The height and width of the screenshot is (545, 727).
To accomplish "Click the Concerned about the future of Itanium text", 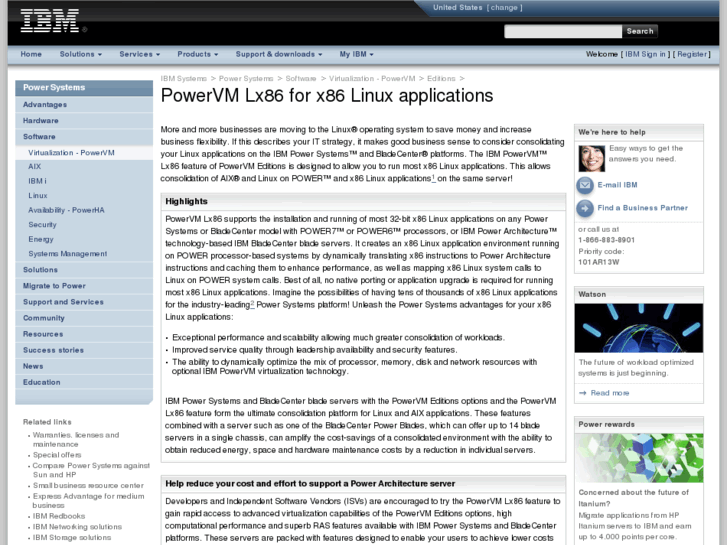I will tap(633, 498).
